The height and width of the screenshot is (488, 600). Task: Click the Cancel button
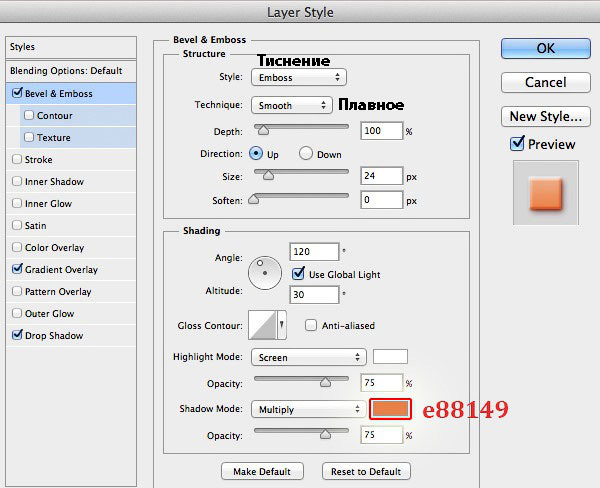(x=546, y=82)
